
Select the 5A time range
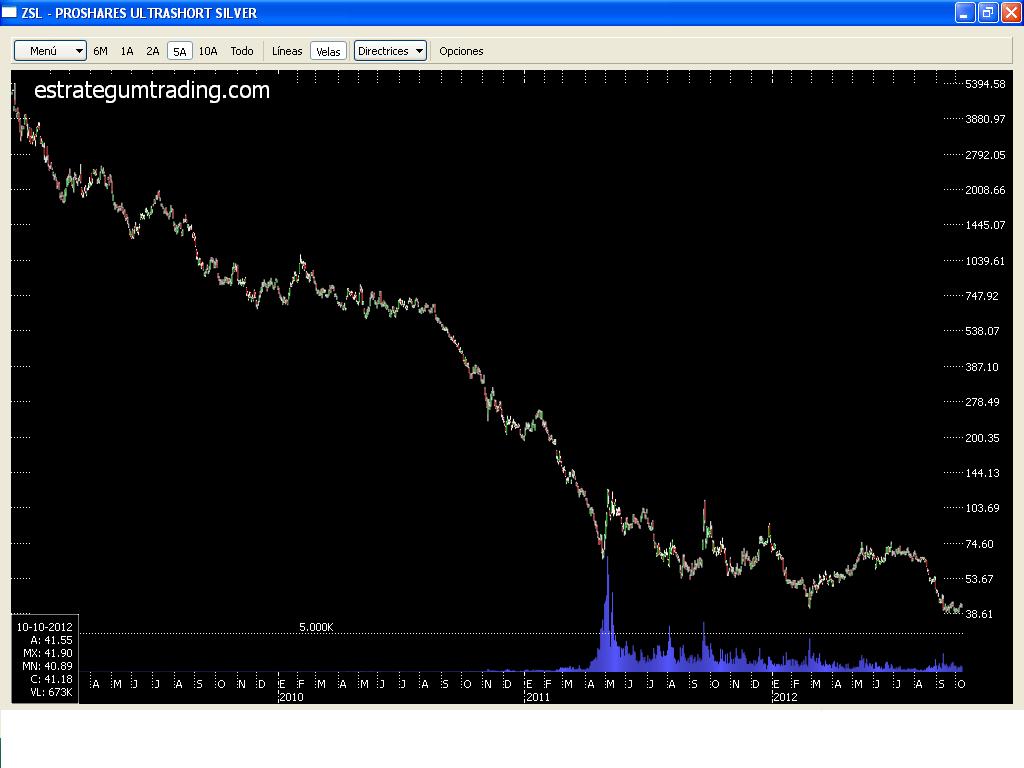pos(180,52)
